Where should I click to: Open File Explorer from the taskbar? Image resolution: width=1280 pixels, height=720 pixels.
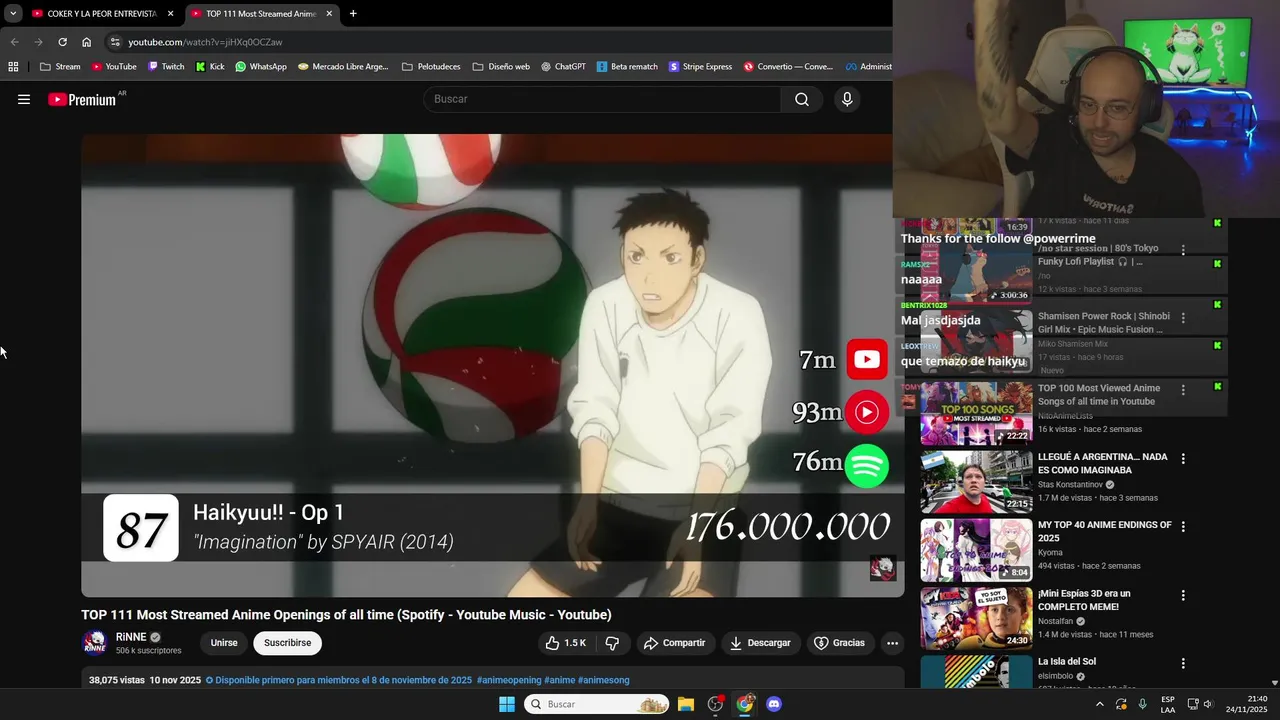(x=686, y=704)
